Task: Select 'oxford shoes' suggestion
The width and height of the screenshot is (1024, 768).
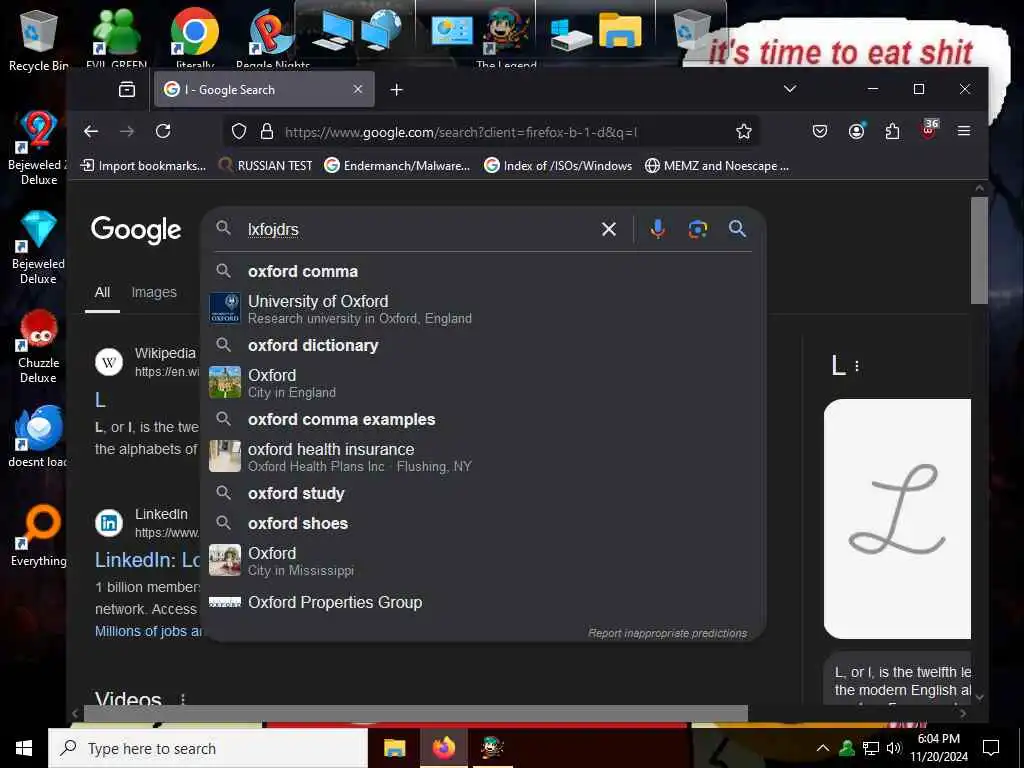Action: click(x=483, y=523)
